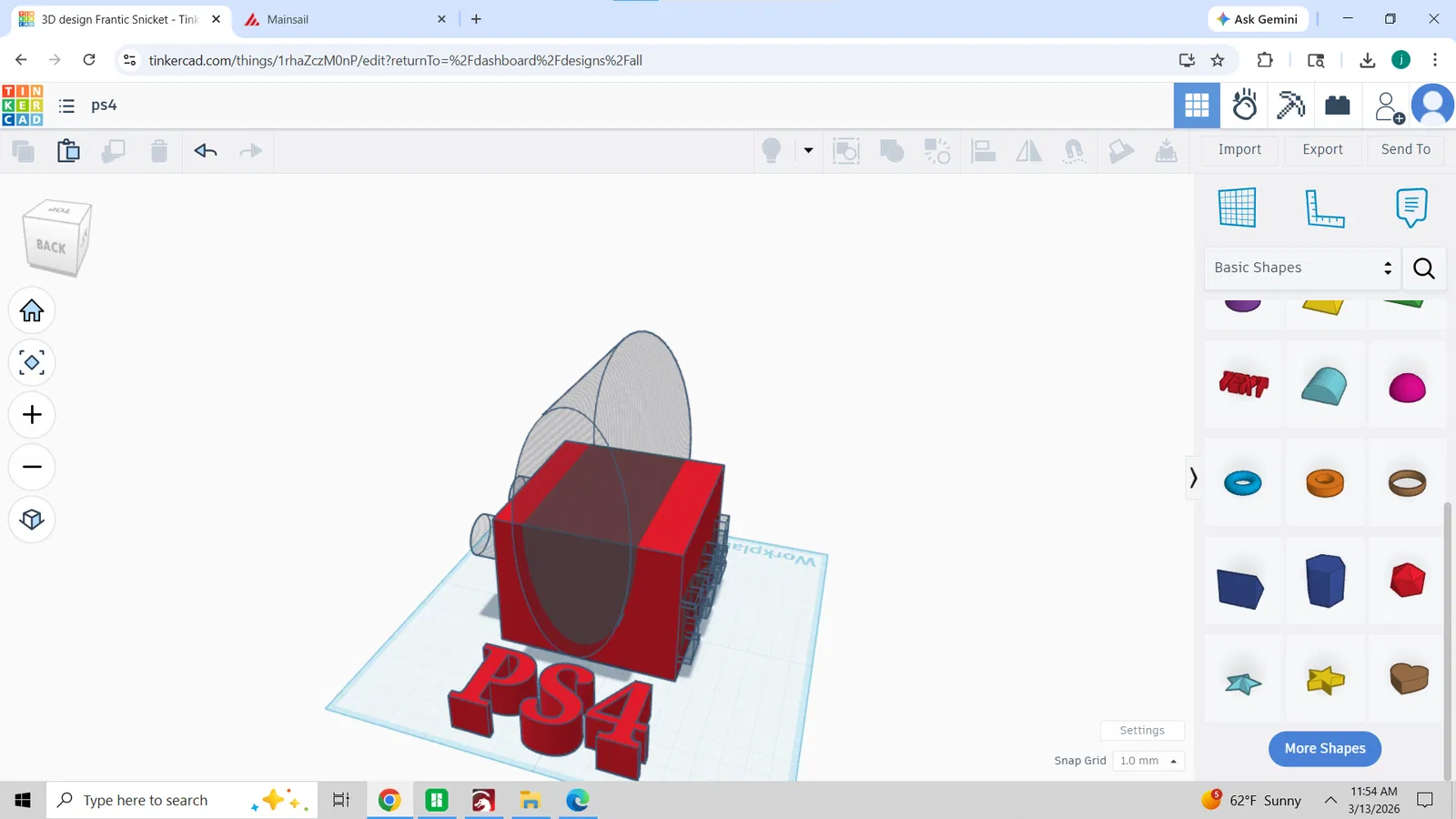Click Fit all in view button
The width and height of the screenshot is (1456, 819).
click(x=32, y=363)
